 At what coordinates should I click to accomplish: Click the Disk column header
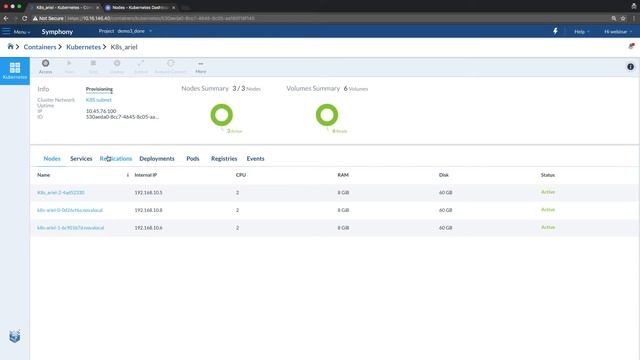444,175
